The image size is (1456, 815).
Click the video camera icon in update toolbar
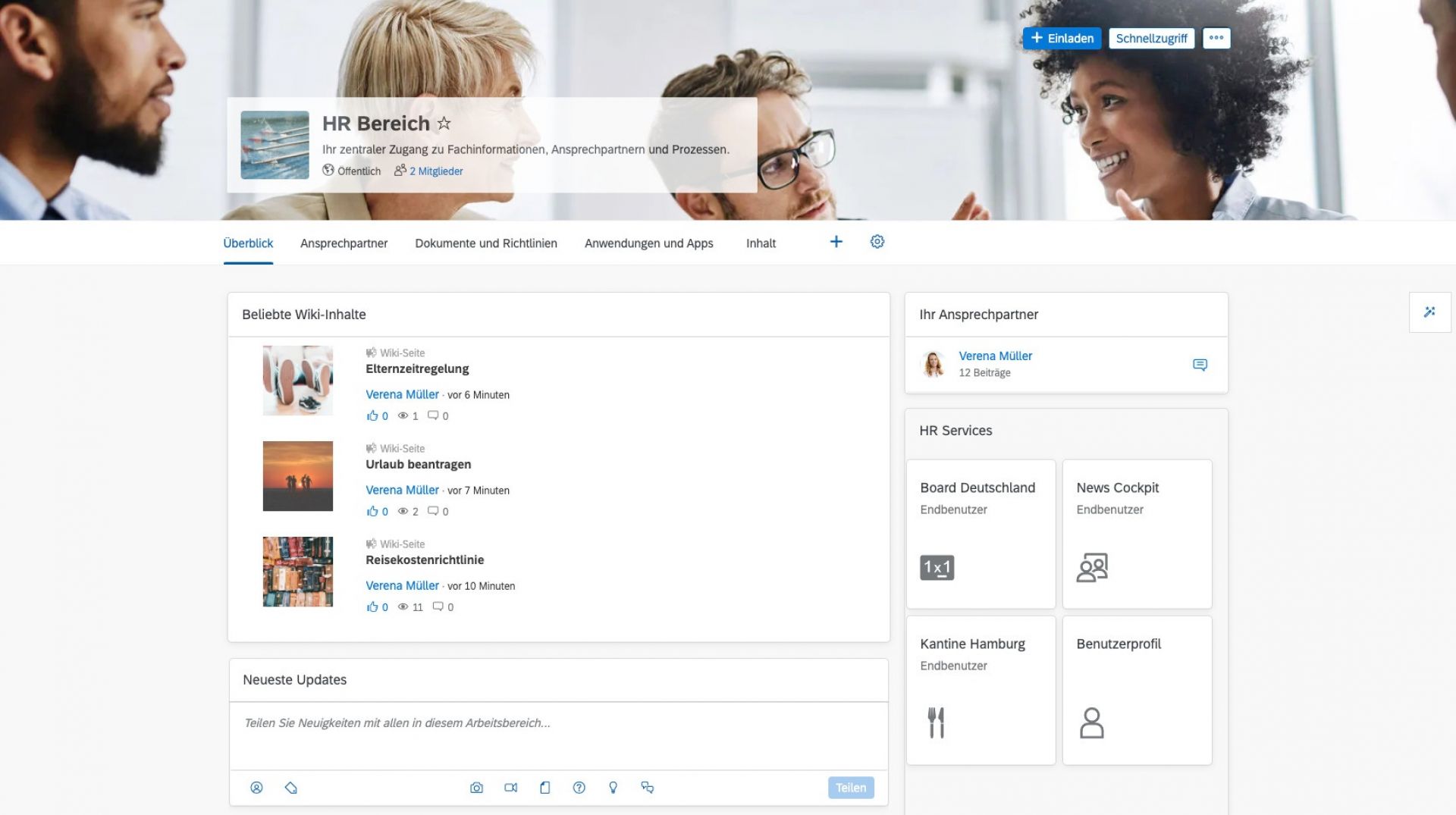coord(510,788)
